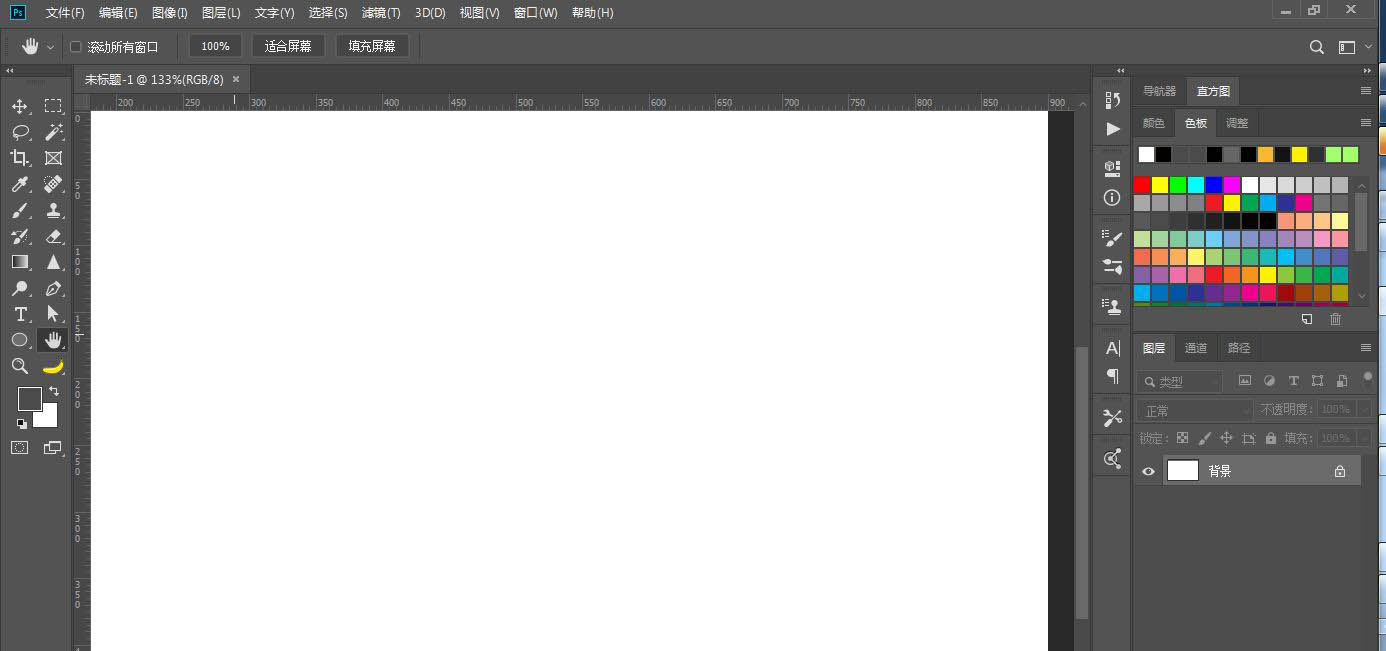
Task: Toggle shape layer filter
Action: pyautogui.click(x=1317, y=381)
